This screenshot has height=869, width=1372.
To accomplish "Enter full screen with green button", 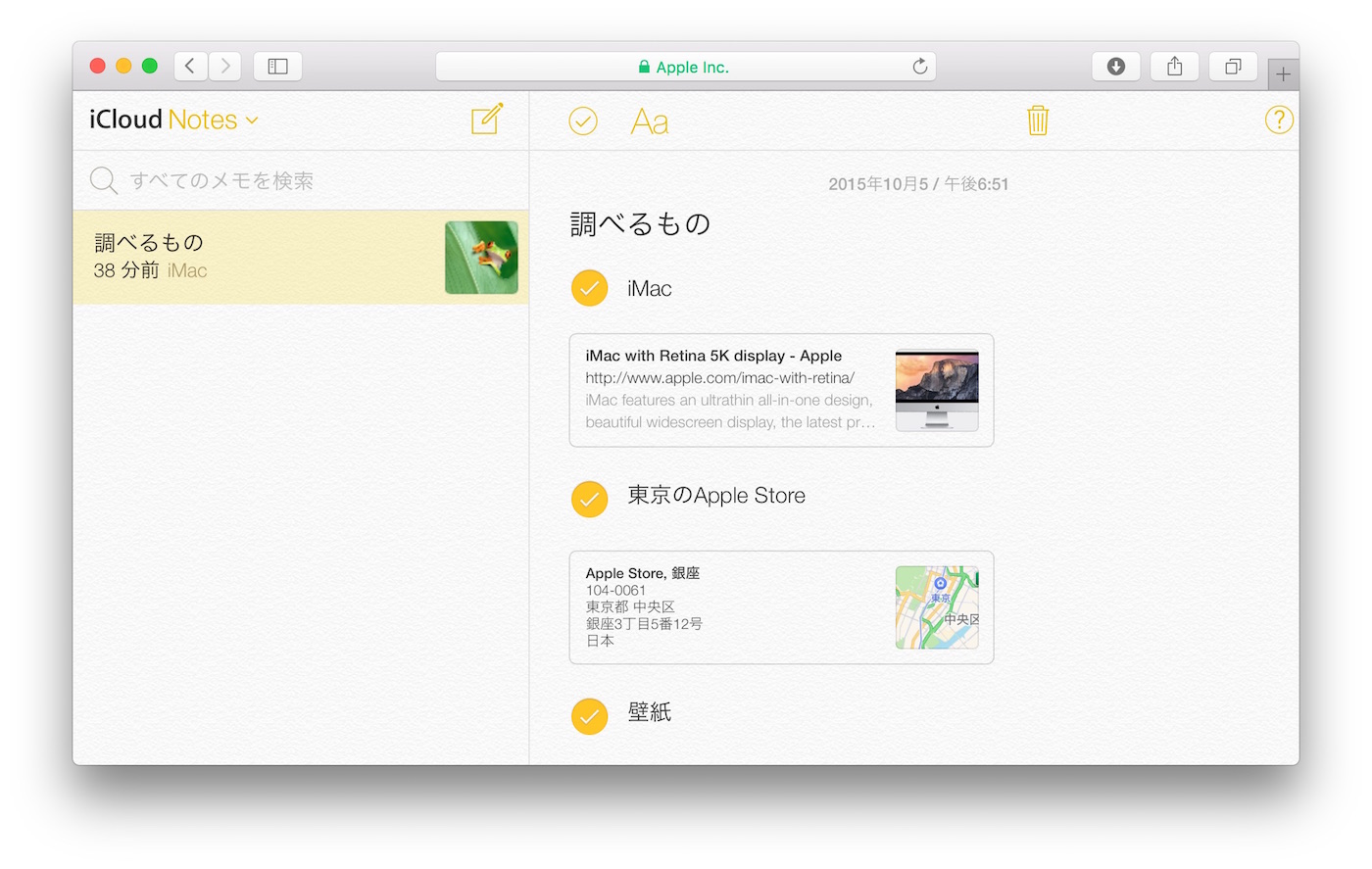I will (x=150, y=66).
